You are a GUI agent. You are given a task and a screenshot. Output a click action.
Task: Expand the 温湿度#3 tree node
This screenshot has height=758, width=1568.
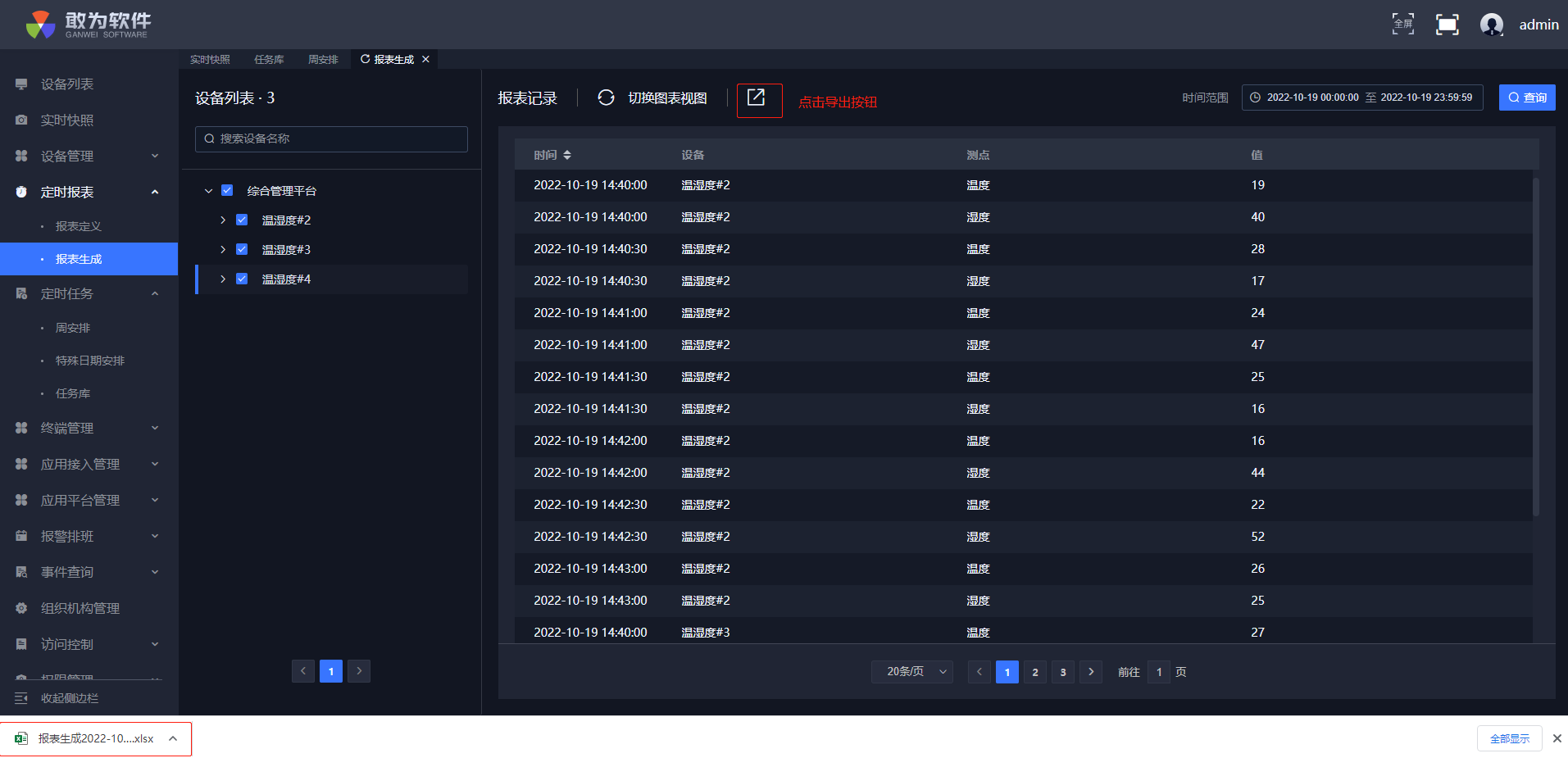coord(223,250)
